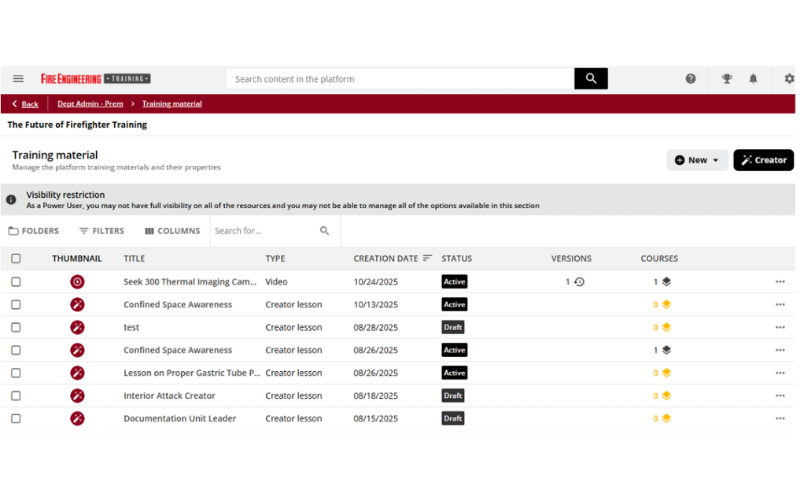Check the Seek 300 Thermal Imaging row

[16, 282]
